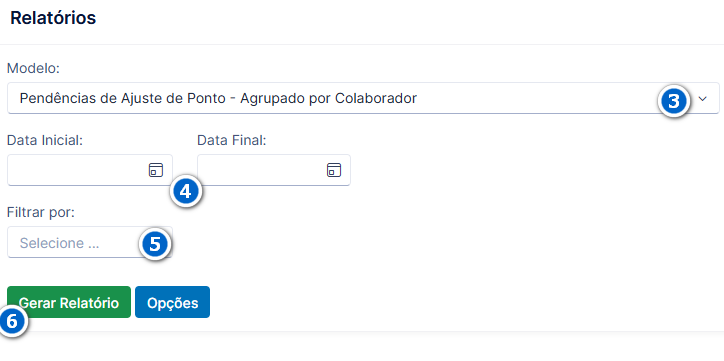Click the Modelo field label
The height and width of the screenshot is (361, 724).
[x=34, y=68]
